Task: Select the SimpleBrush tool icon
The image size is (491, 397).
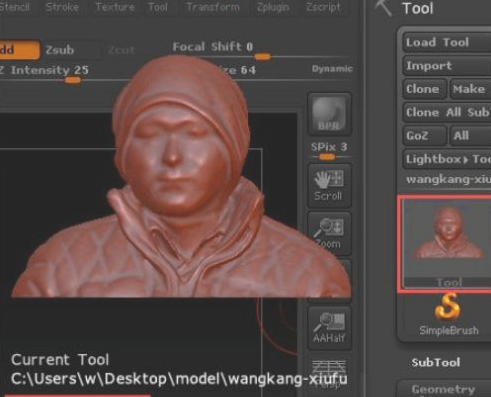Action: 448,314
